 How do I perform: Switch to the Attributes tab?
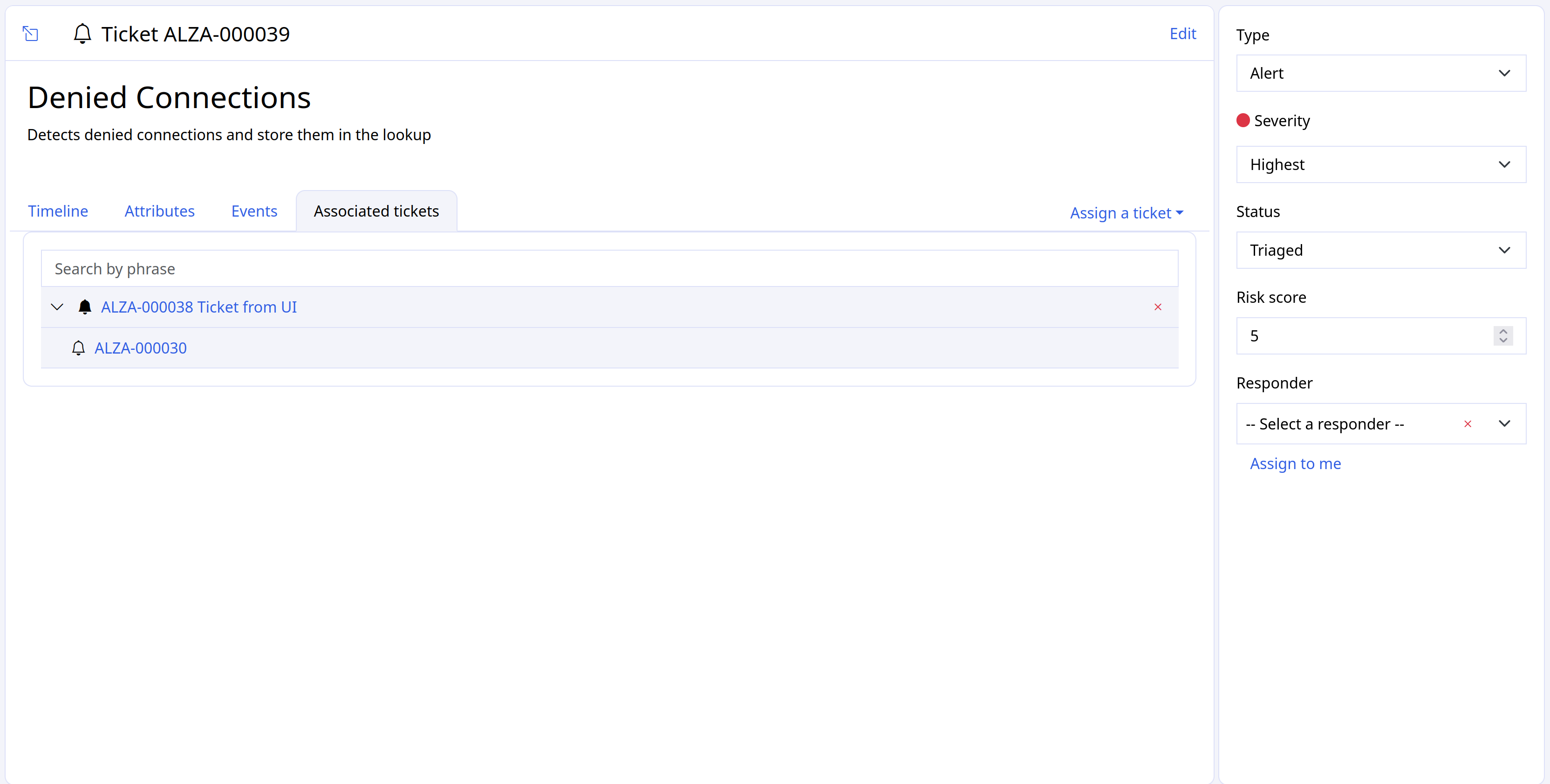[x=159, y=211]
